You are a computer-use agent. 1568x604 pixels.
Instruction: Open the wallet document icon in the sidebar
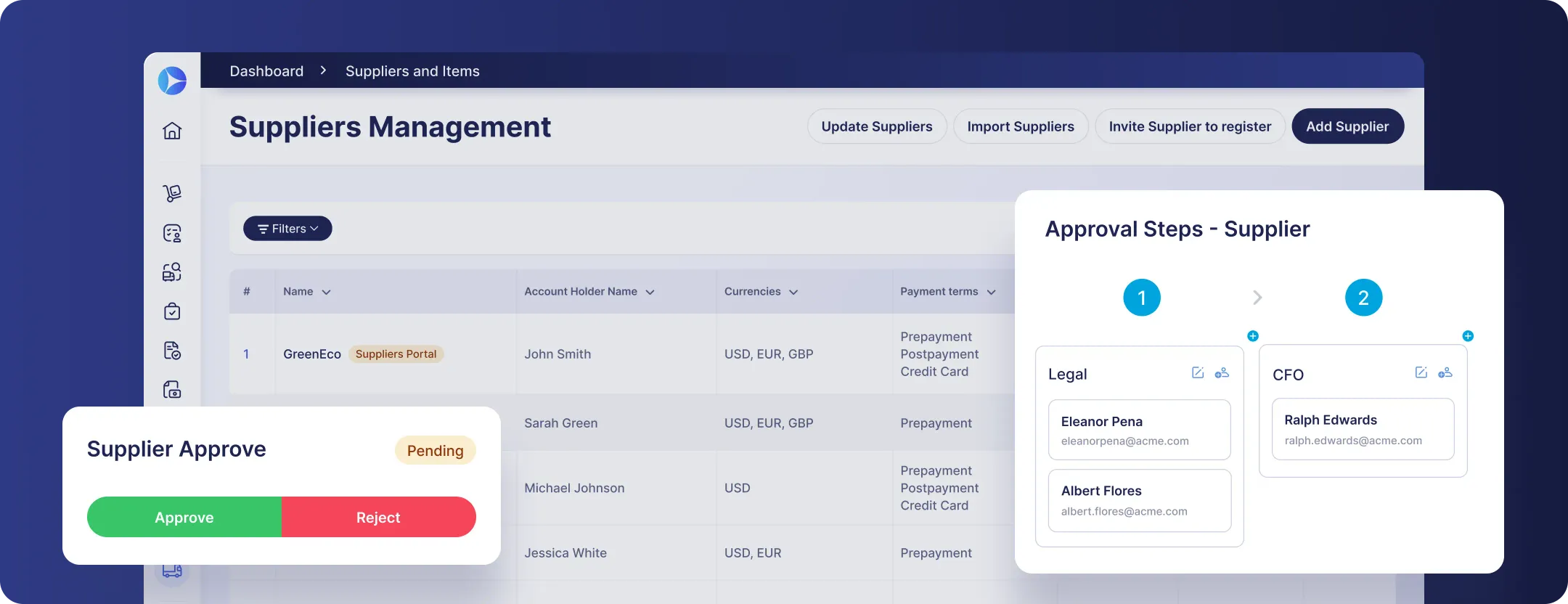pos(172,390)
